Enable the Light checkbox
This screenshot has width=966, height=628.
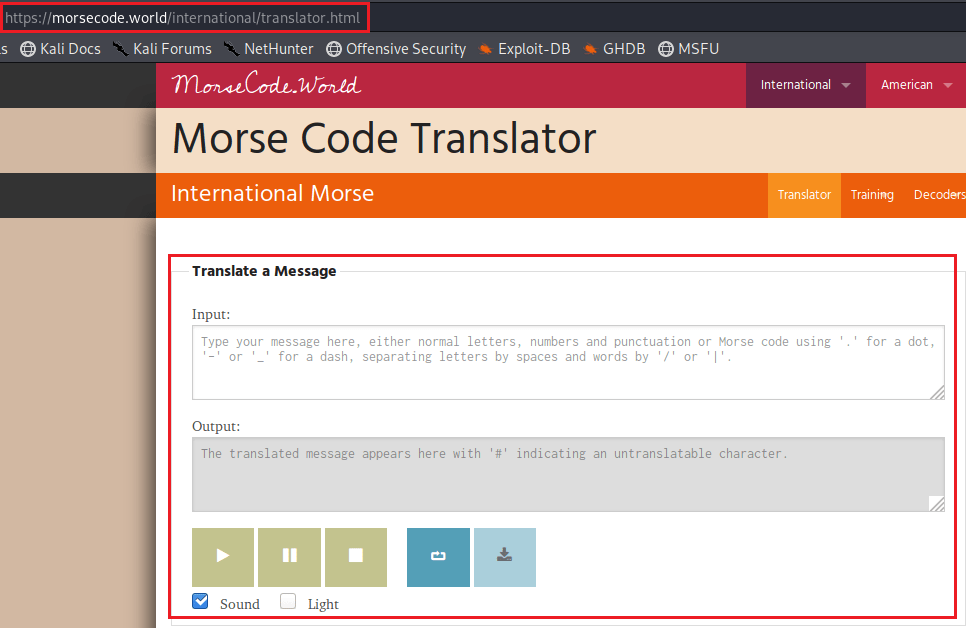(x=288, y=602)
